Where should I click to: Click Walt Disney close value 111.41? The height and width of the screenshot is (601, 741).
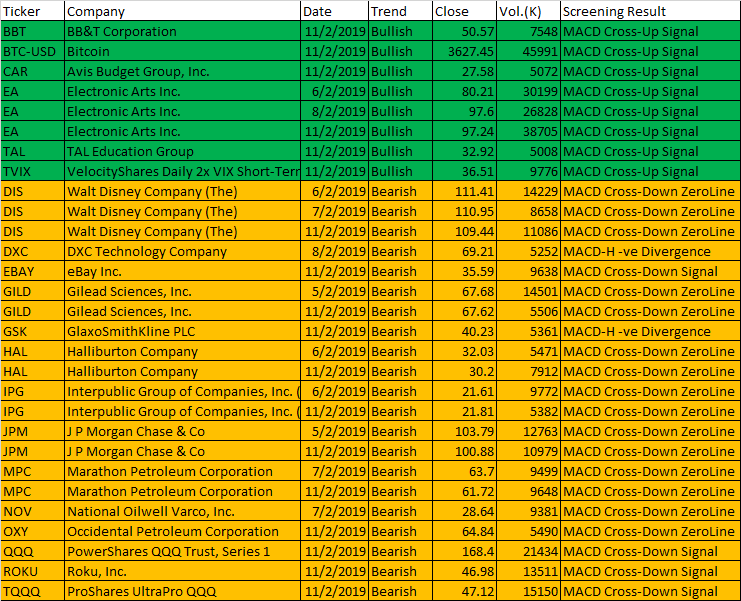tap(465, 191)
